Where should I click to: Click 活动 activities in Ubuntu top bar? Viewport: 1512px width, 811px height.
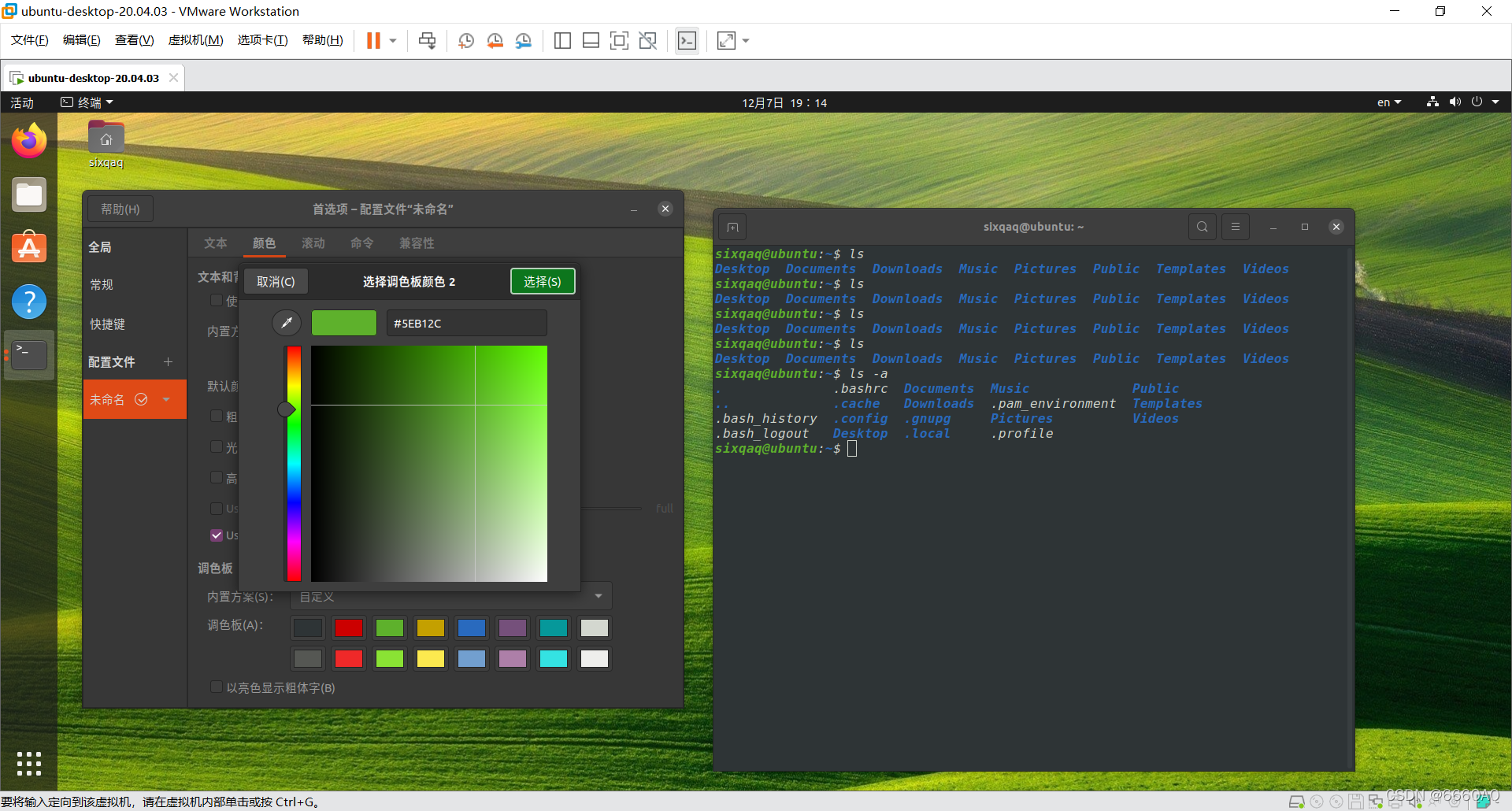point(22,103)
